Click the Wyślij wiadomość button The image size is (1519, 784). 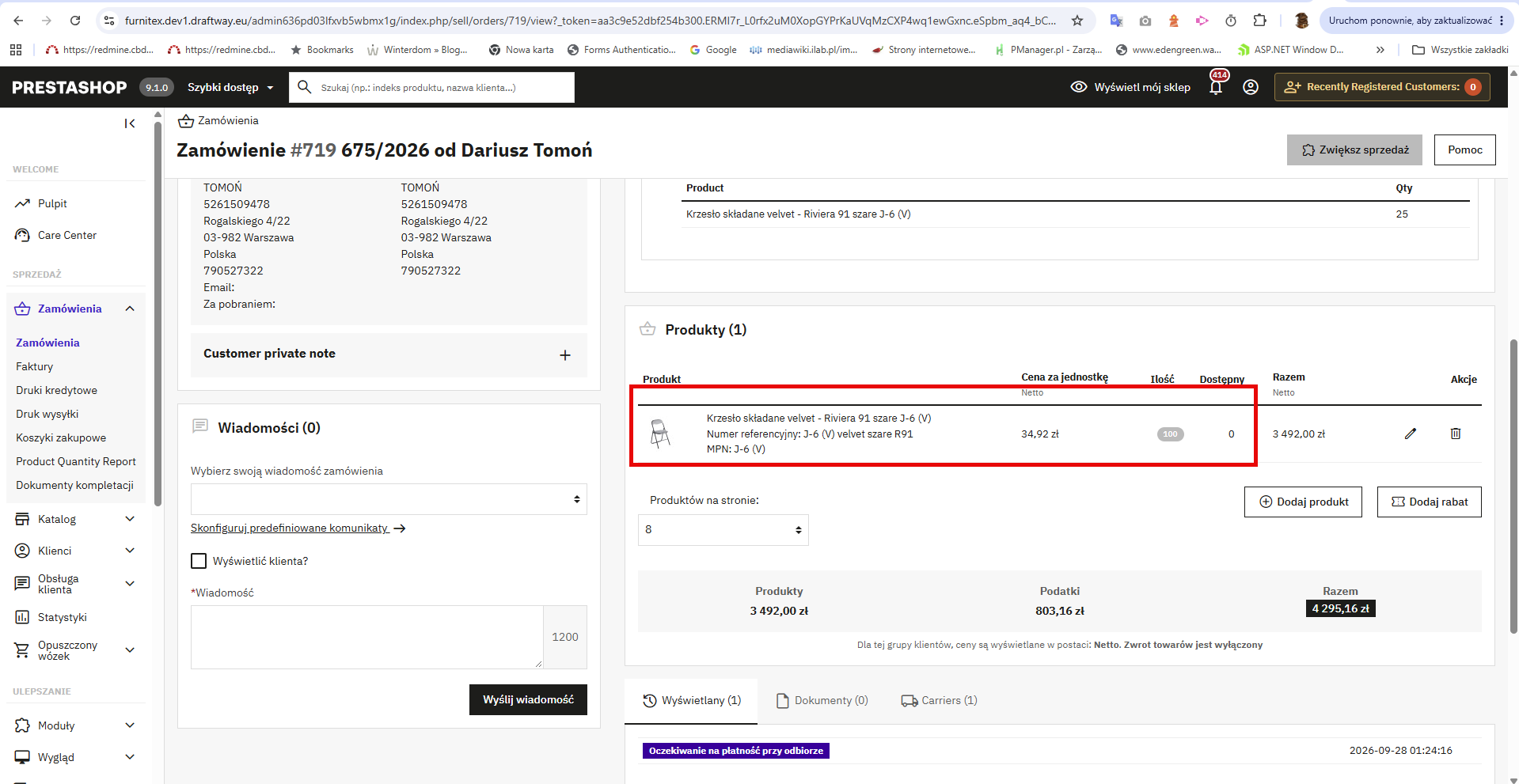[x=528, y=699]
